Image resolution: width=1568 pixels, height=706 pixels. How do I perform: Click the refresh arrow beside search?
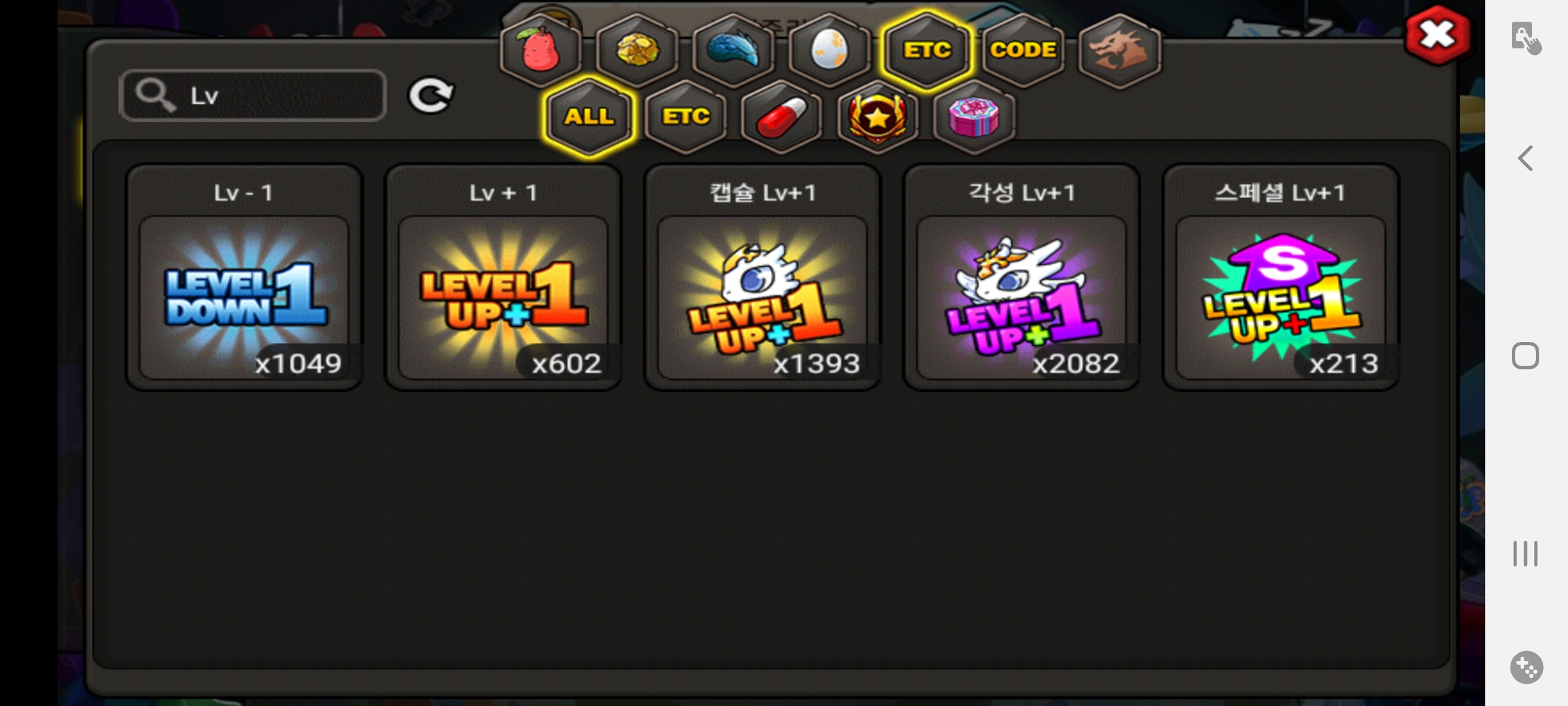pyautogui.click(x=431, y=96)
